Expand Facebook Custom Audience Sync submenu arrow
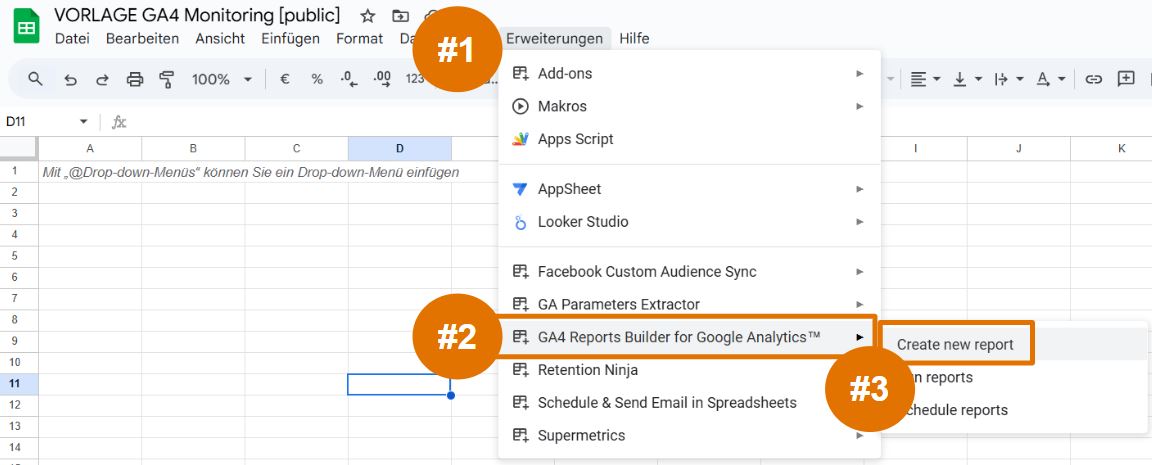1152x465 pixels. click(860, 272)
